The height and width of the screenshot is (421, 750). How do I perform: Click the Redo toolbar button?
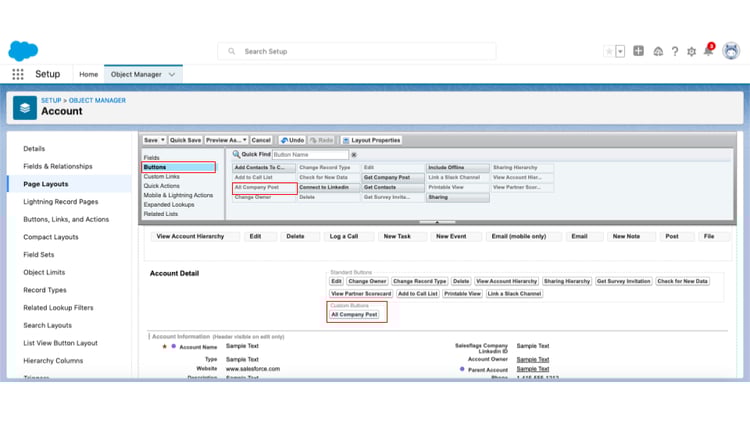click(321, 140)
